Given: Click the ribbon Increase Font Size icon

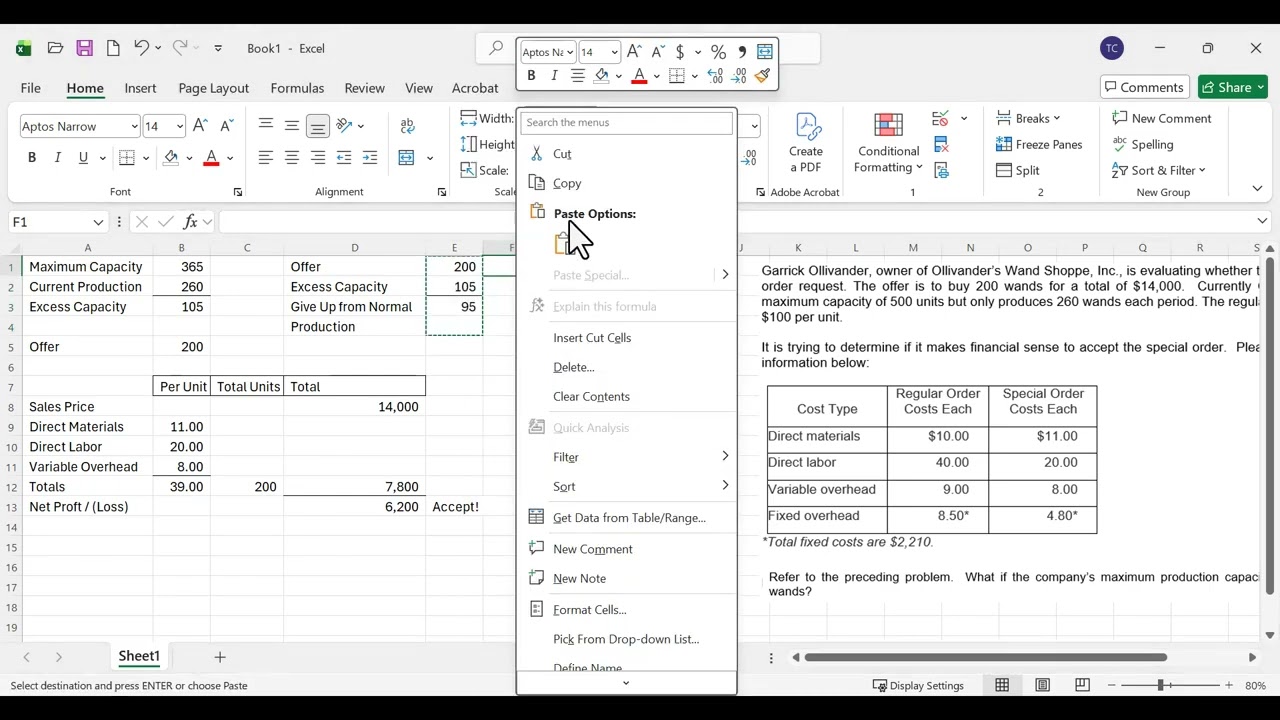Looking at the screenshot, I should tap(200, 126).
